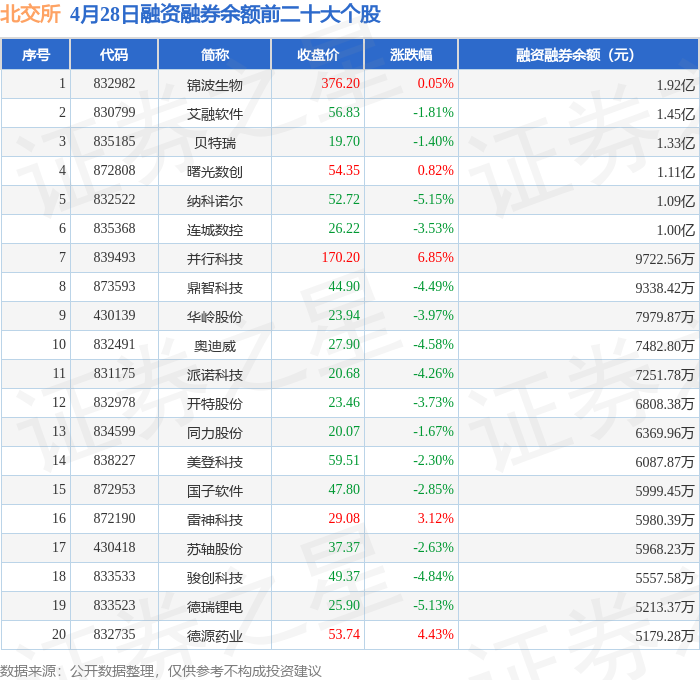Select stock name 开特股份
Image resolution: width=700 pixels, height=680 pixels.
pyautogui.click(x=215, y=404)
